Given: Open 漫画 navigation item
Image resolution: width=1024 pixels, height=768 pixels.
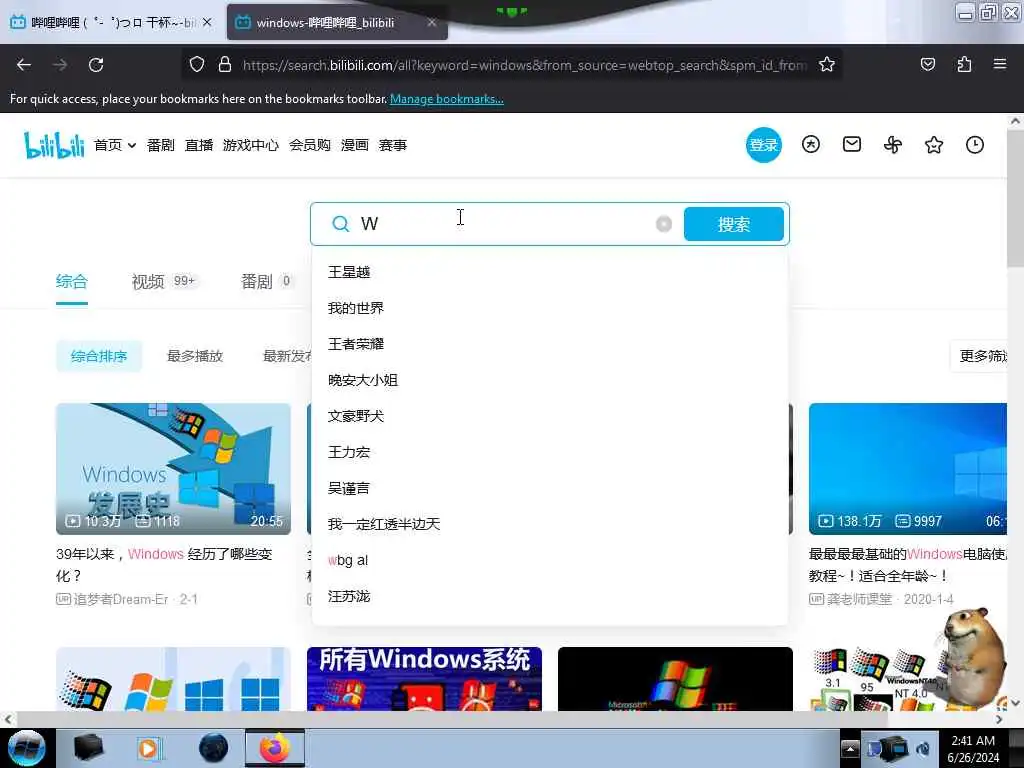Looking at the screenshot, I should pyautogui.click(x=355, y=145).
